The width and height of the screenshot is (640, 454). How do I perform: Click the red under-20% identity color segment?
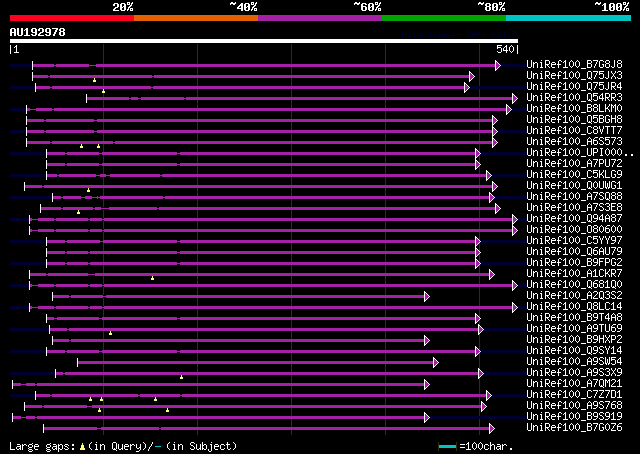(x=72, y=18)
